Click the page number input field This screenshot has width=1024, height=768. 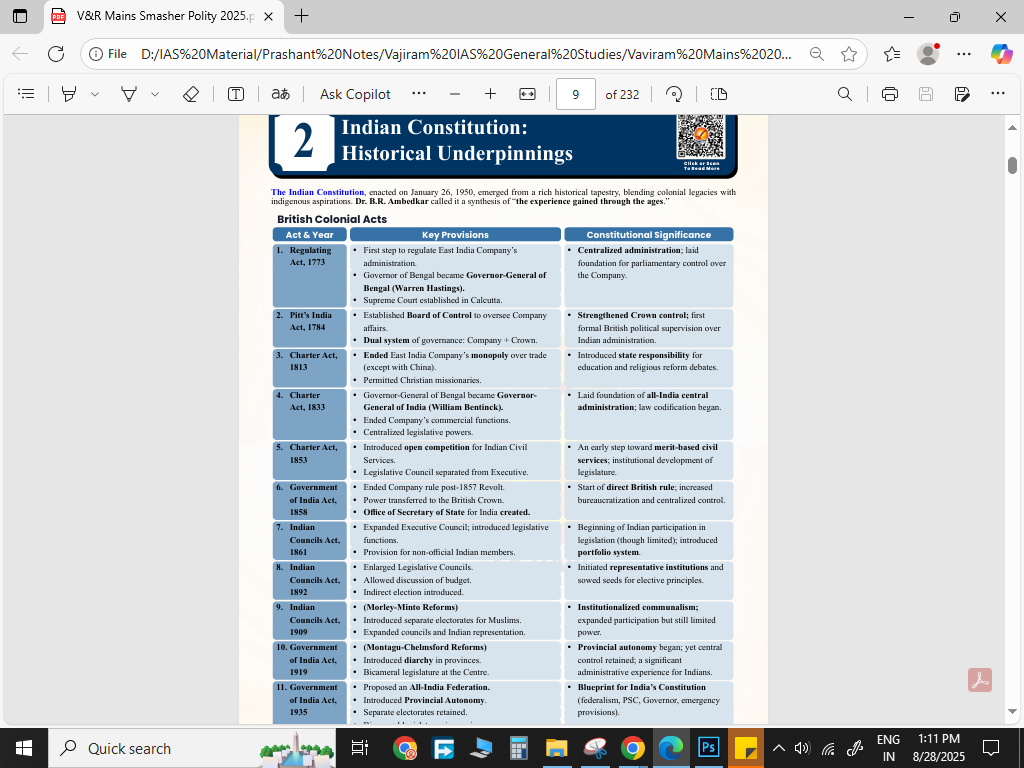click(x=575, y=94)
